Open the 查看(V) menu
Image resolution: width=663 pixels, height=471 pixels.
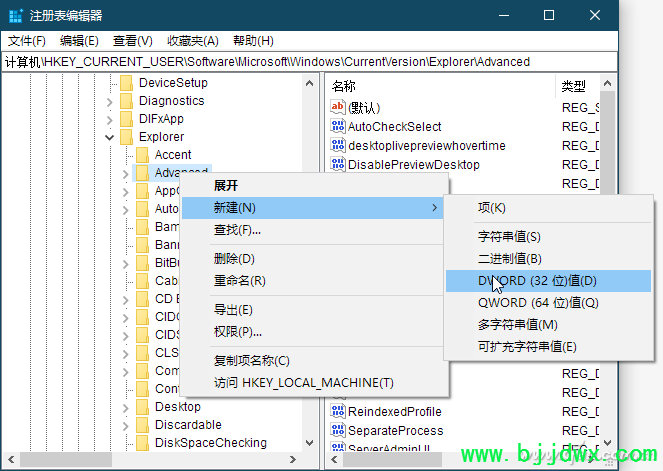(x=132, y=41)
